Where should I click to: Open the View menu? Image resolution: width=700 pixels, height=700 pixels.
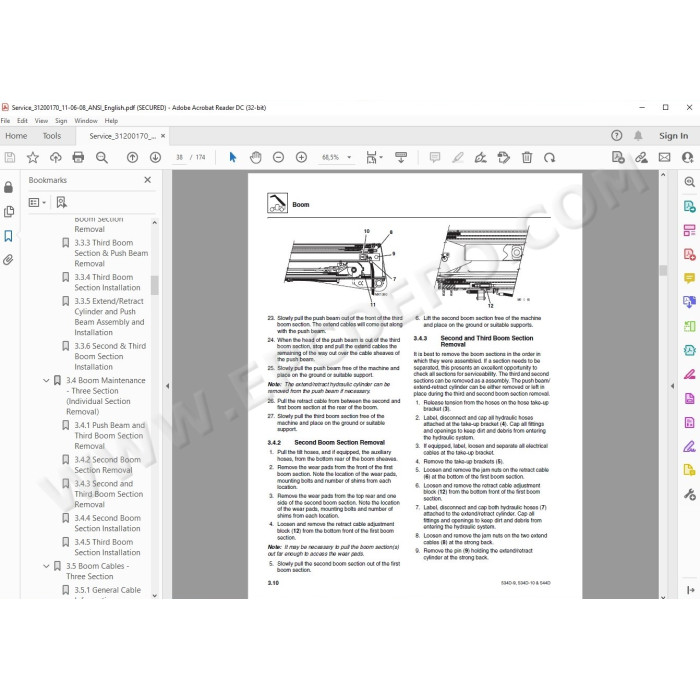click(41, 121)
